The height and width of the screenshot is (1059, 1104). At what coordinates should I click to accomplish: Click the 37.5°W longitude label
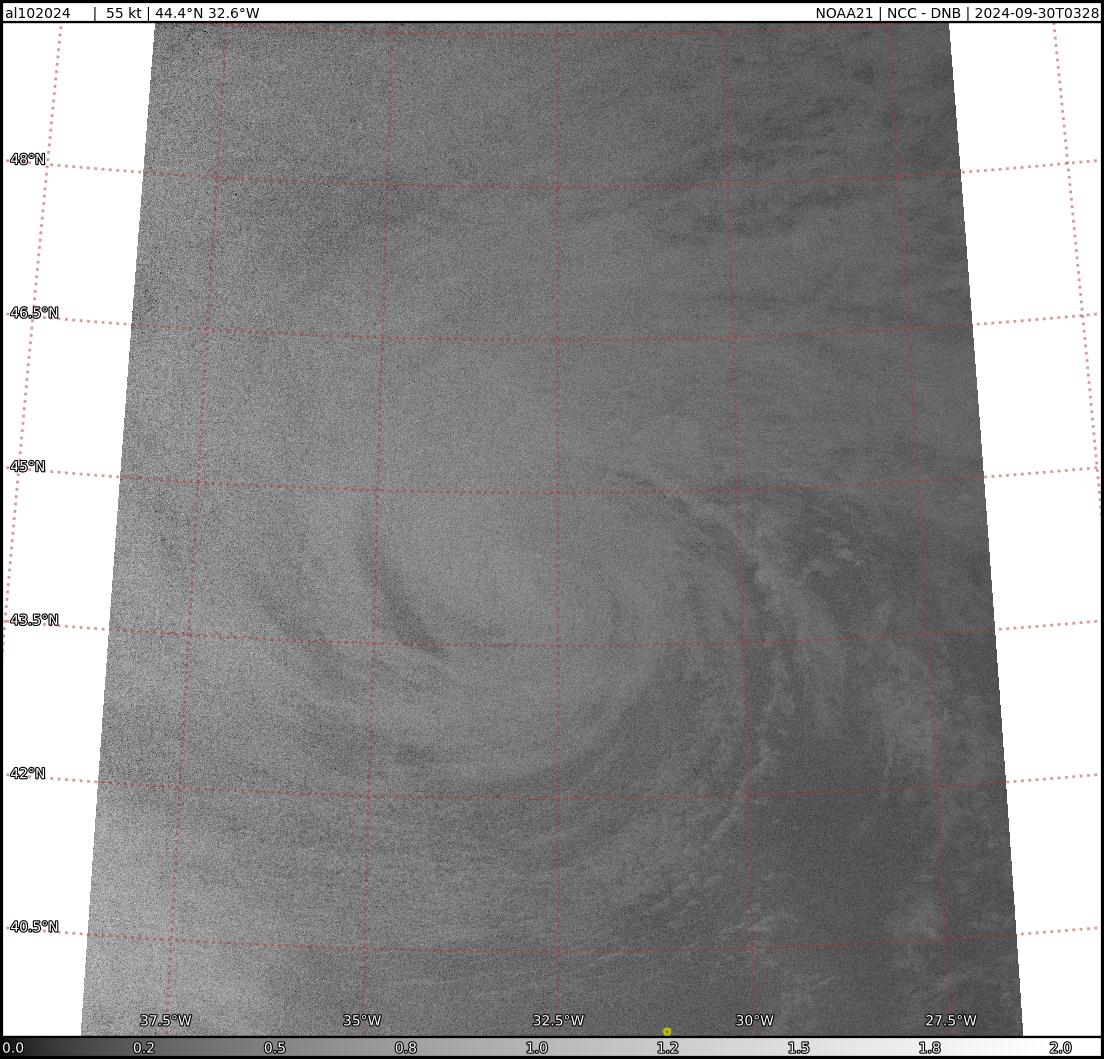pyautogui.click(x=166, y=1020)
